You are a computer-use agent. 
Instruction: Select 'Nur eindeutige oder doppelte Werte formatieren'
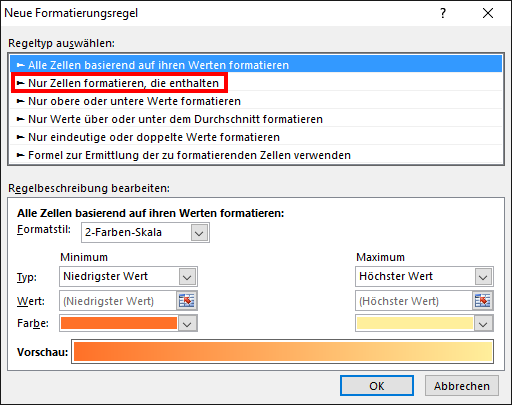256,137
